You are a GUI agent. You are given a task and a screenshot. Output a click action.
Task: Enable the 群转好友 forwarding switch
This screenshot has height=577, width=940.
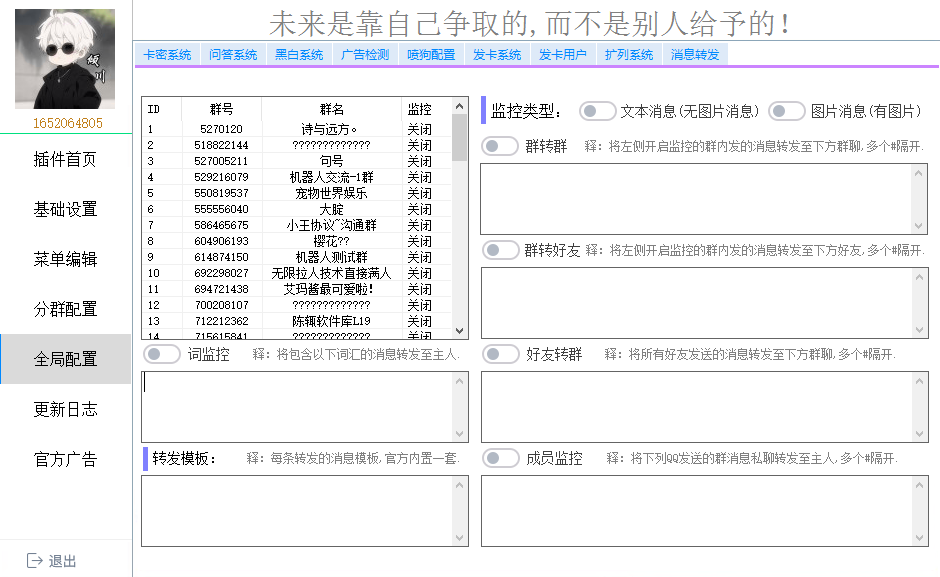point(500,250)
